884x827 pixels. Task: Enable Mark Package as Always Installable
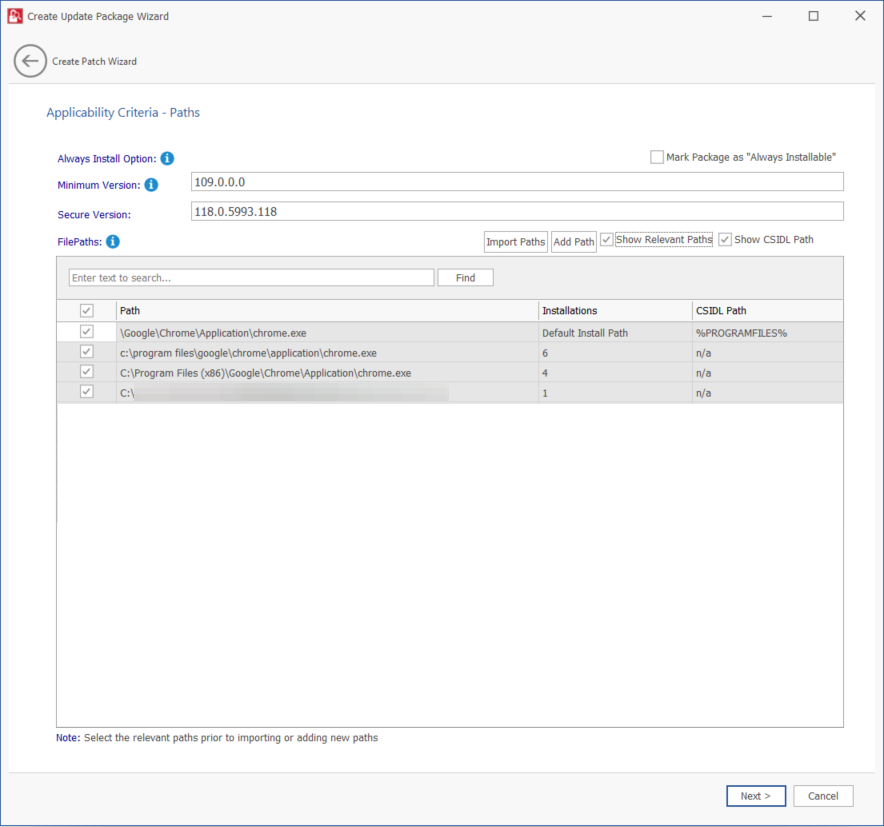pyautogui.click(x=657, y=157)
